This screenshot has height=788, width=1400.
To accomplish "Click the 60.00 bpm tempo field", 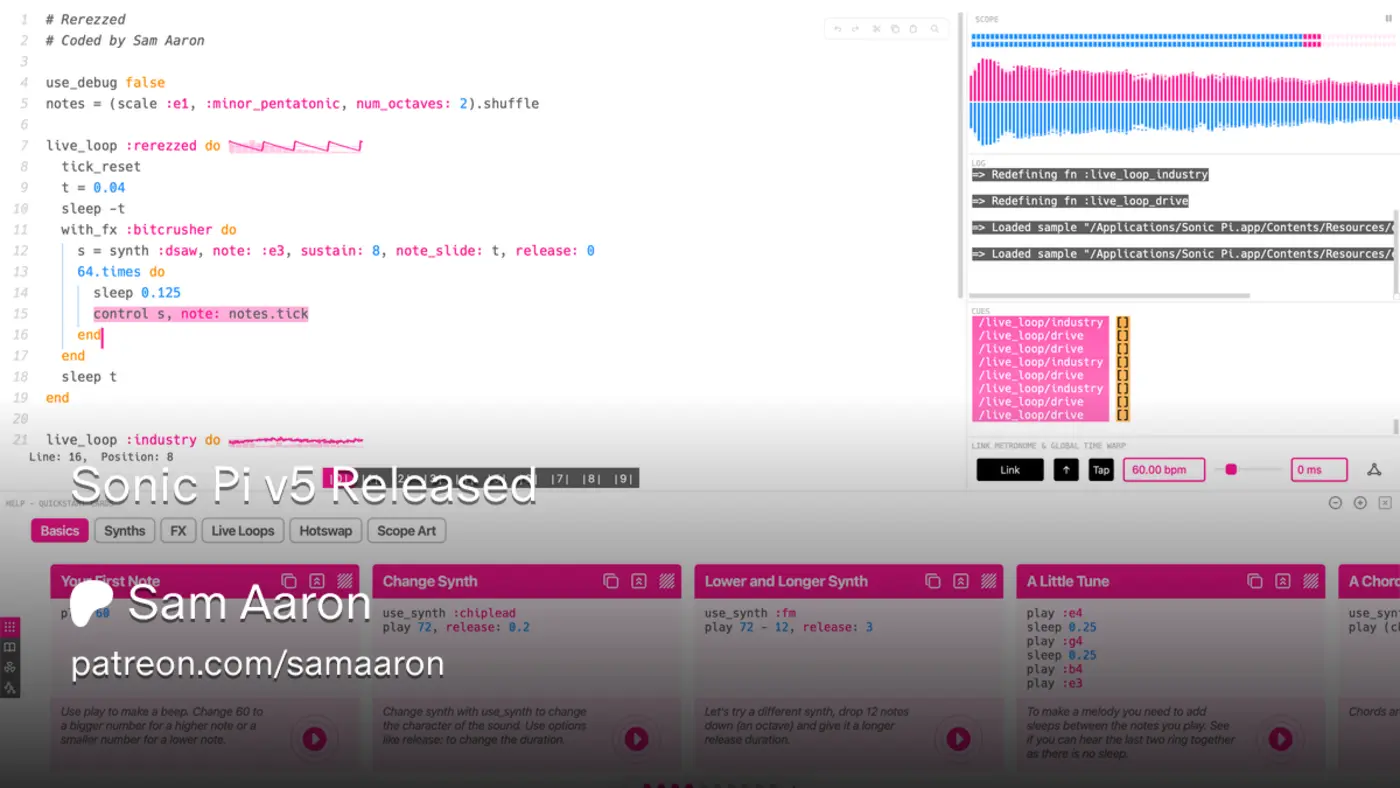I will coord(1164,470).
